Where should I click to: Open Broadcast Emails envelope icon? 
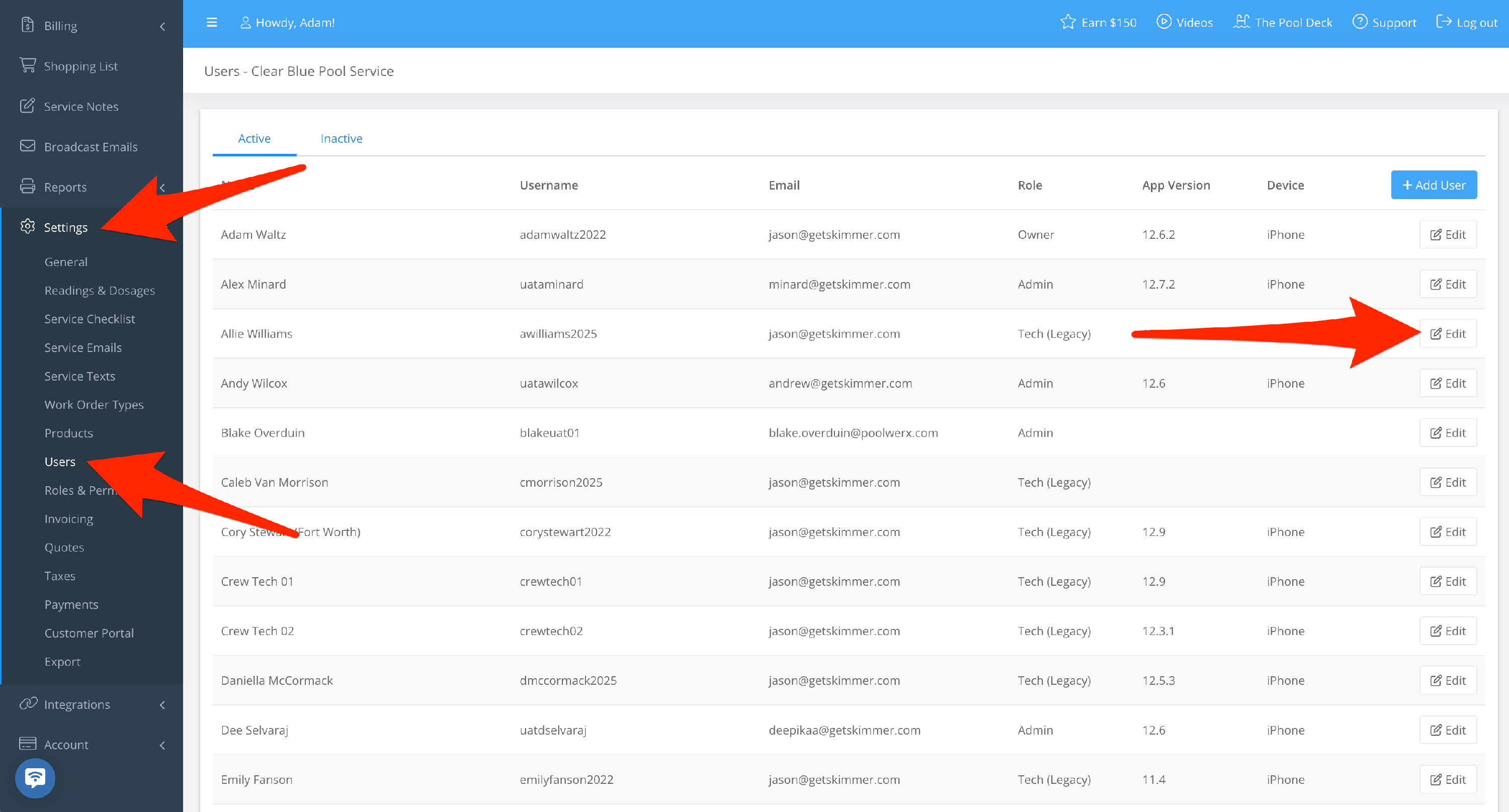(28, 146)
